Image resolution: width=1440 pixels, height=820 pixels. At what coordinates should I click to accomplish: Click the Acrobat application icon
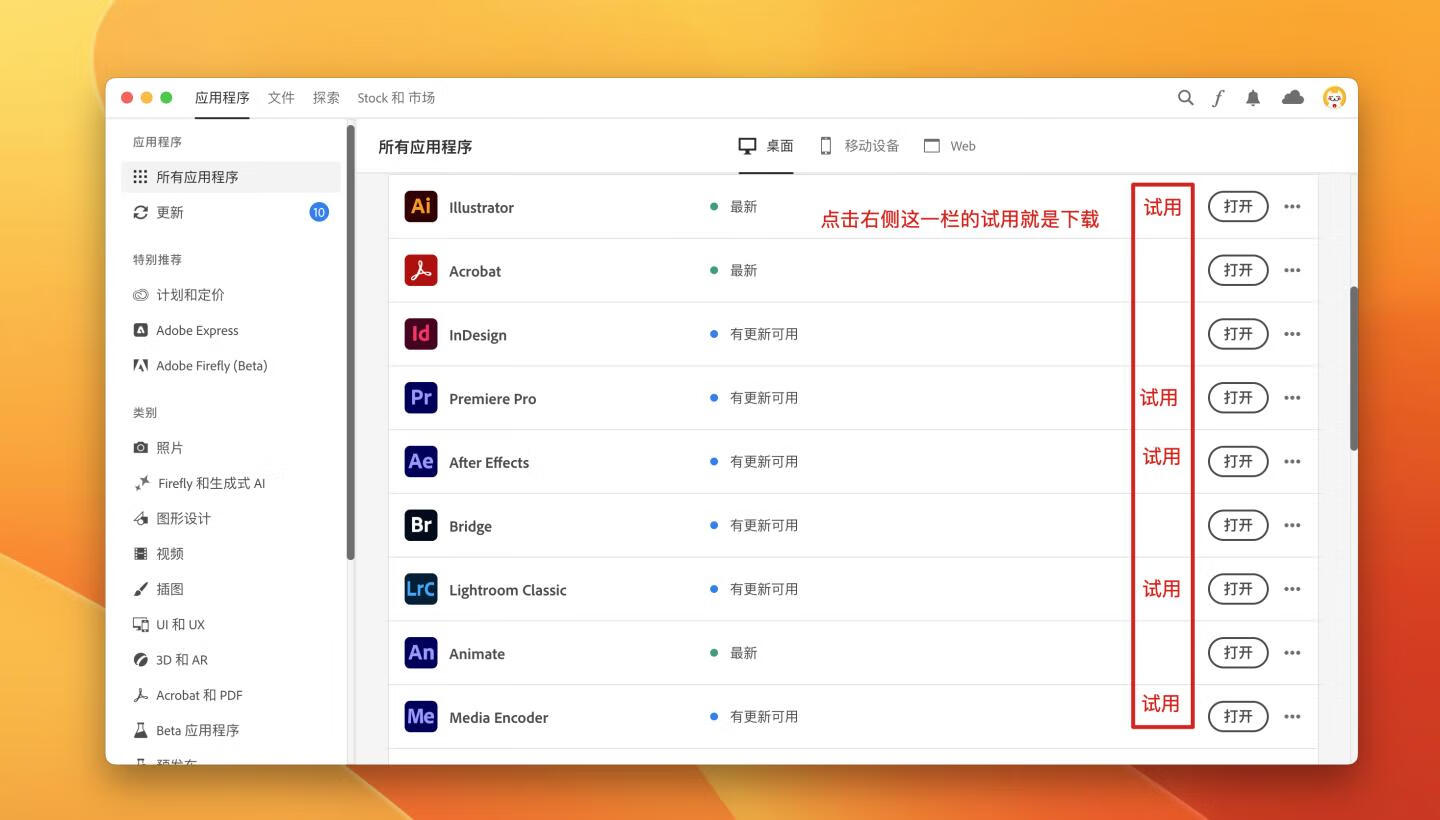[420, 270]
